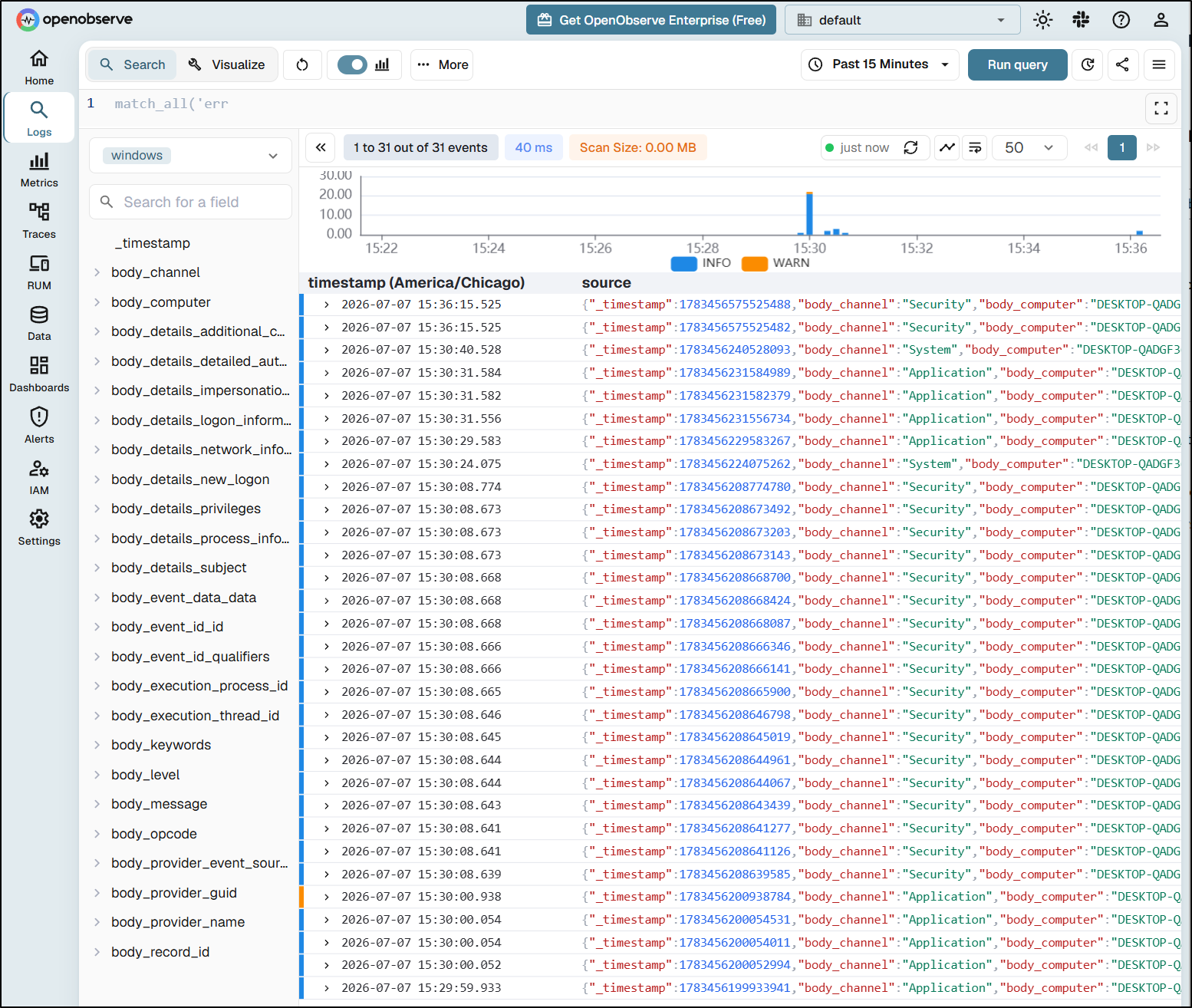Click the reset filters refresh icon
This screenshot has width=1192, height=1008.
pyautogui.click(x=302, y=64)
